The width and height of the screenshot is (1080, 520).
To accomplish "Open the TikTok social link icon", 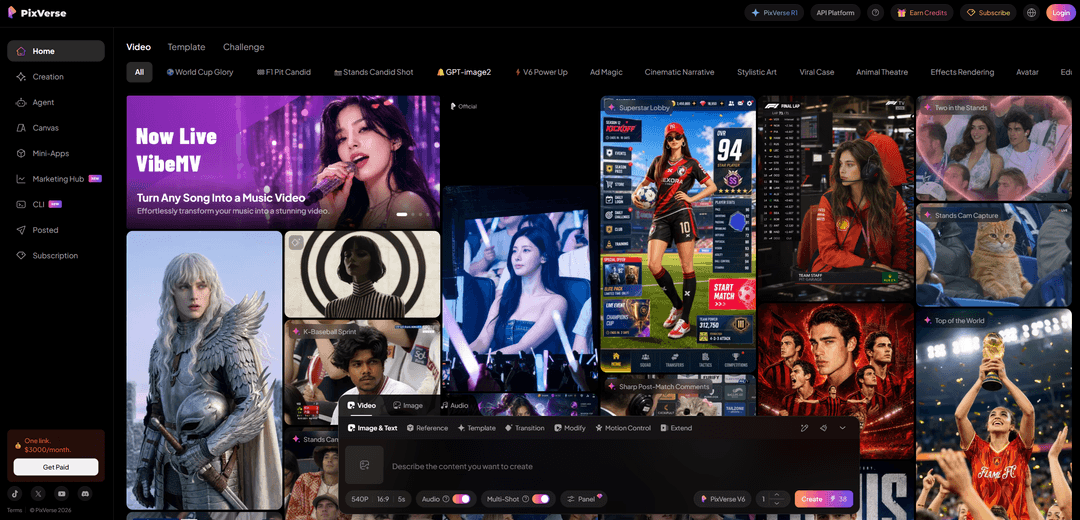I will (x=16, y=493).
